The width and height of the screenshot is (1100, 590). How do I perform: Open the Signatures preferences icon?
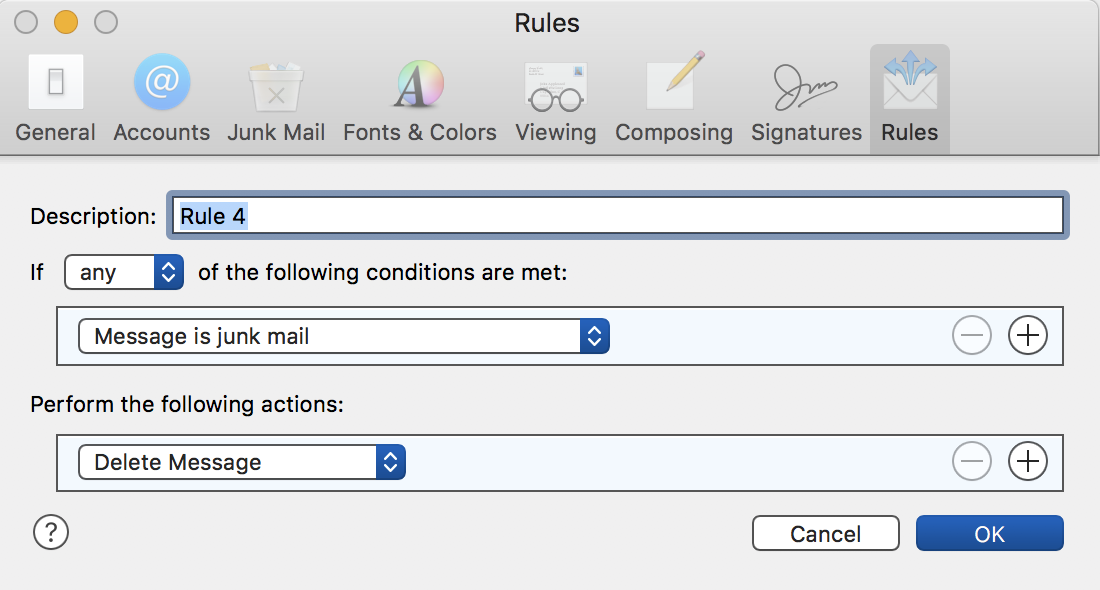tap(806, 83)
